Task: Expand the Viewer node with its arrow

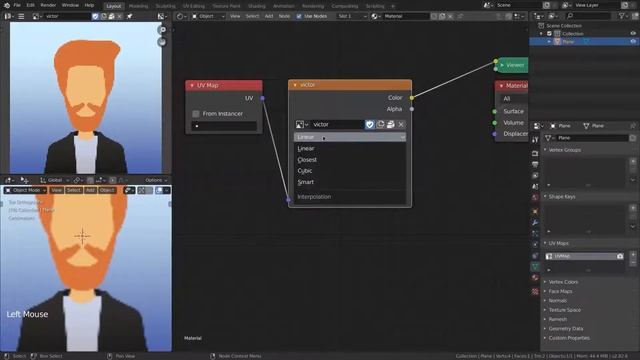Action: [502, 65]
